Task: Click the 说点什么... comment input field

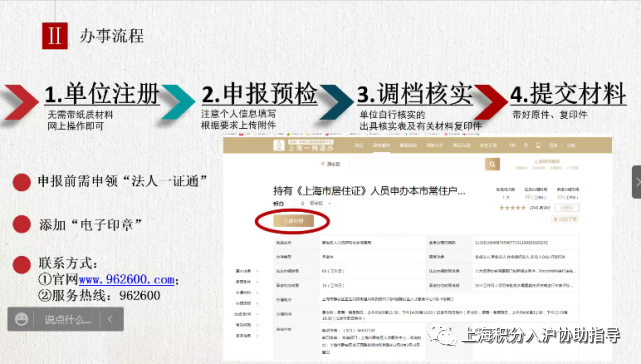Action: (x=68, y=319)
